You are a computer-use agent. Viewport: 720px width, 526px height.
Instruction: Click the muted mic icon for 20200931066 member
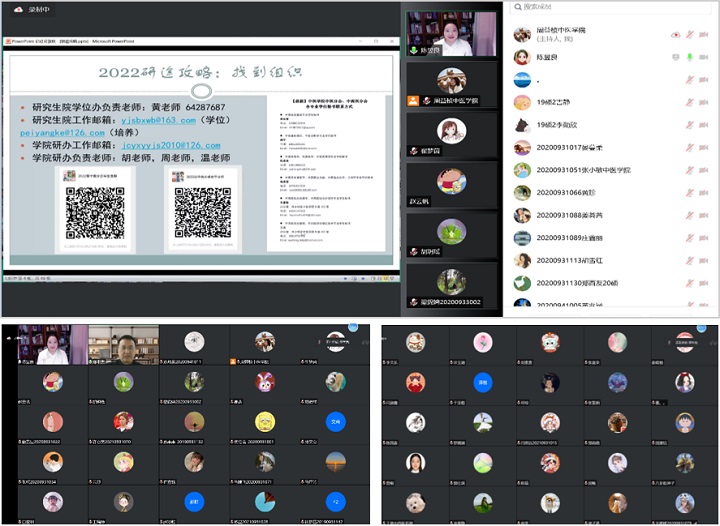coord(689,192)
